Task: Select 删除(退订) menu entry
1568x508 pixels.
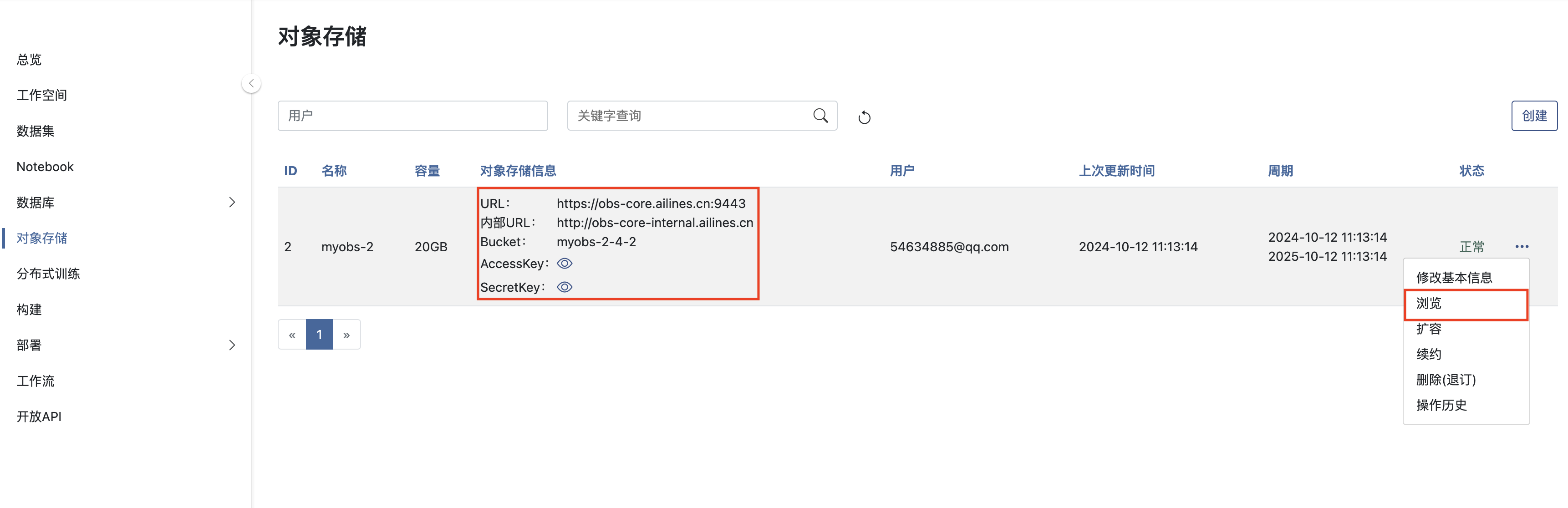Action: (x=1445, y=380)
